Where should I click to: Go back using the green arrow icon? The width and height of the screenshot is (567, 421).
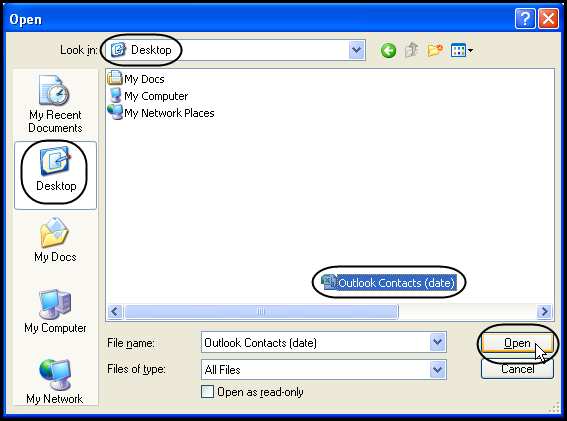[x=388, y=51]
